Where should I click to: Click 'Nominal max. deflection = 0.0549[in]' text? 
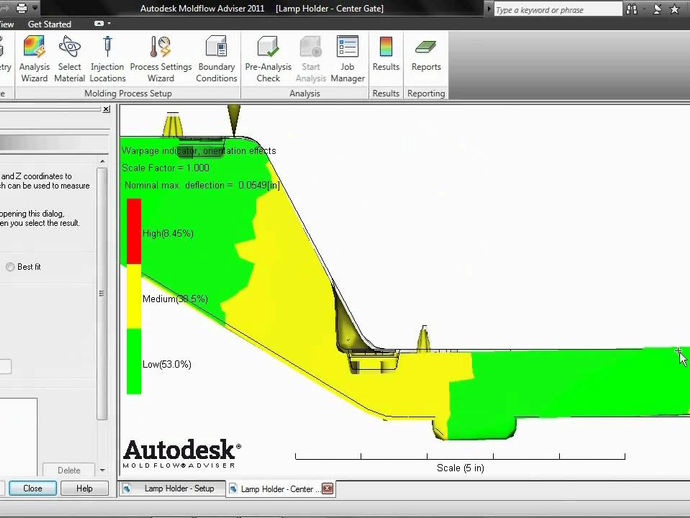point(202,185)
